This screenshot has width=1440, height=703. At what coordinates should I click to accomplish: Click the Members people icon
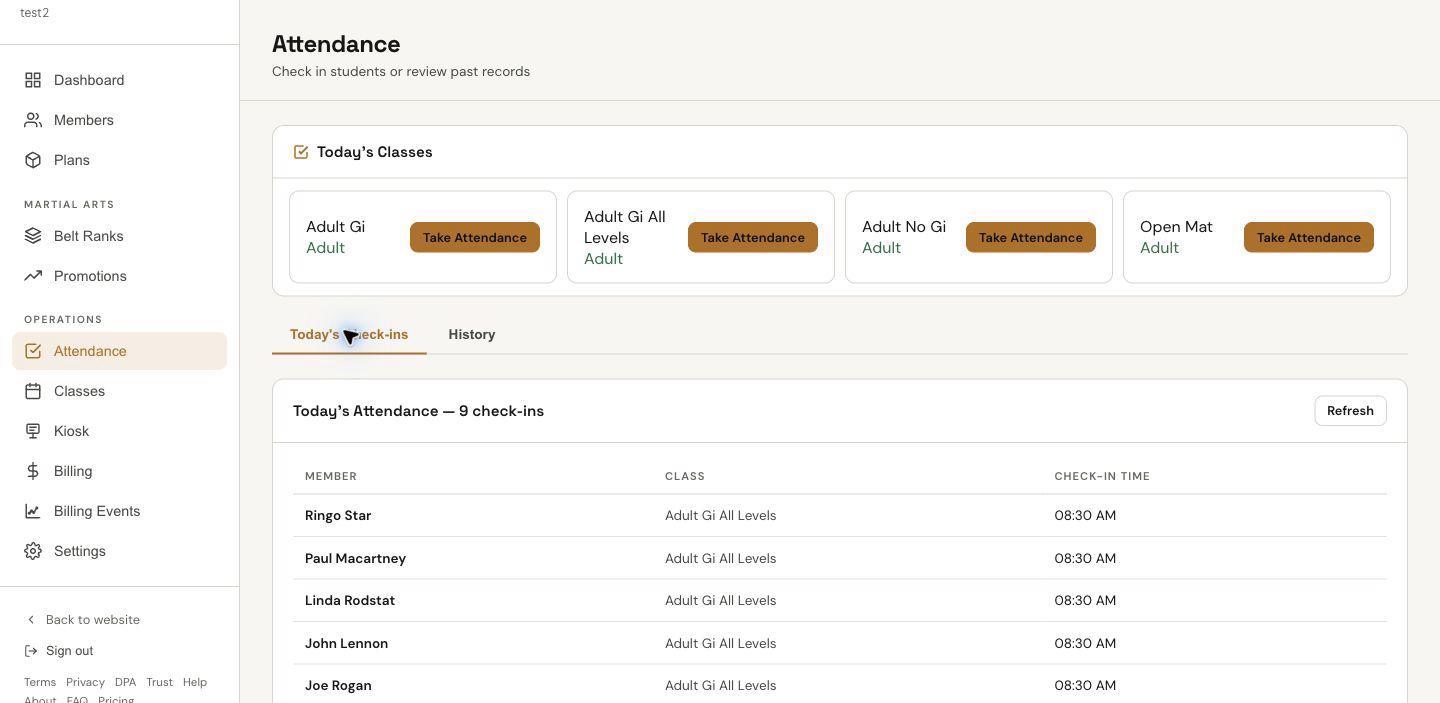click(33, 120)
